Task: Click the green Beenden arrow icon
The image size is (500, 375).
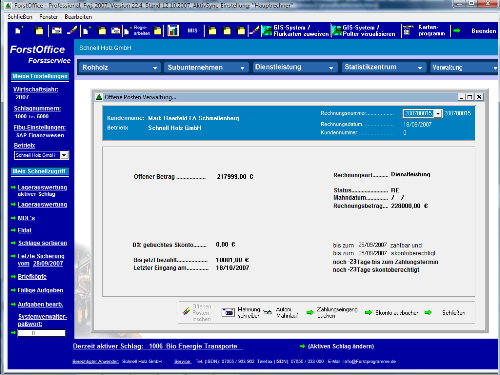Action: click(x=457, y=31)
